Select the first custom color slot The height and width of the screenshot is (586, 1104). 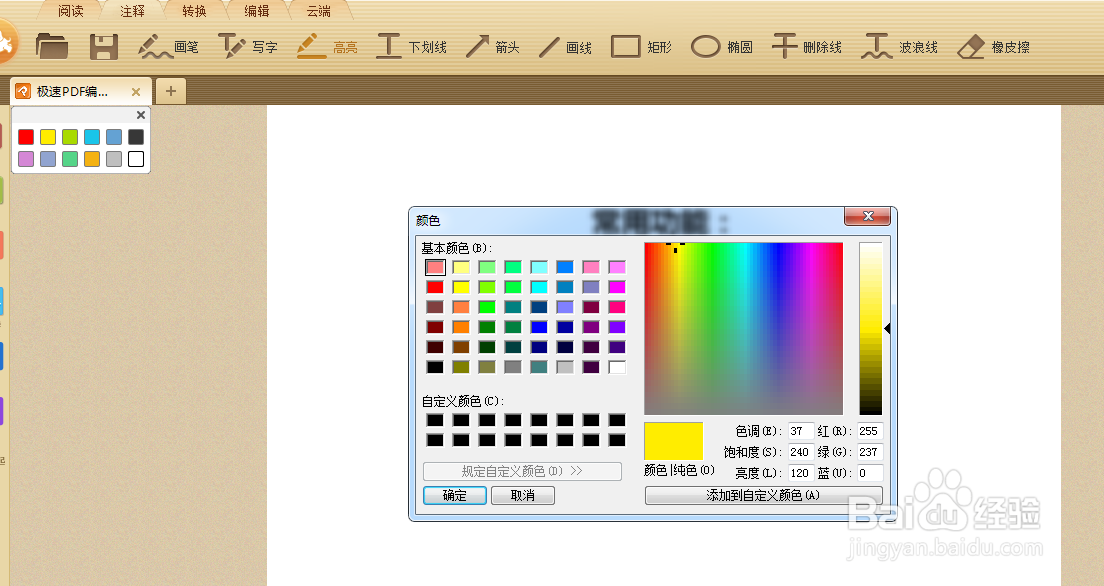pyautogui.click(x=435, y=420)
